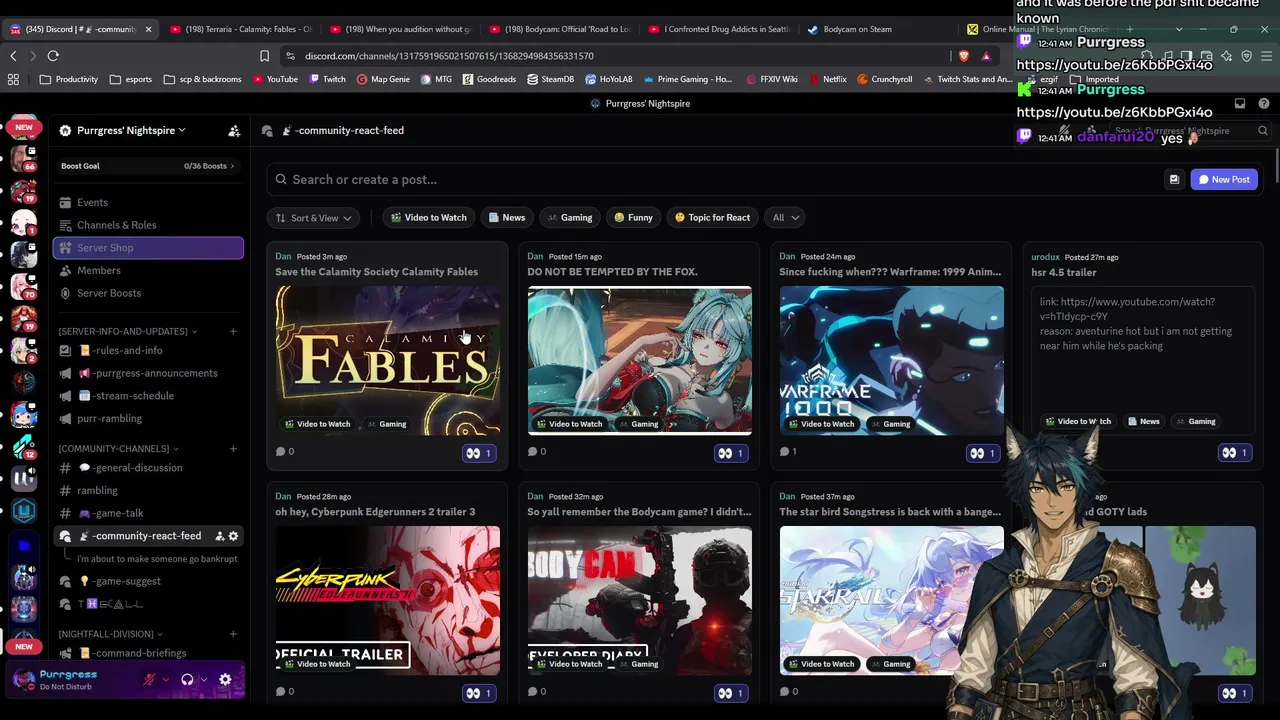Open the esports bookmarks folder

click(x=130, y=79)
